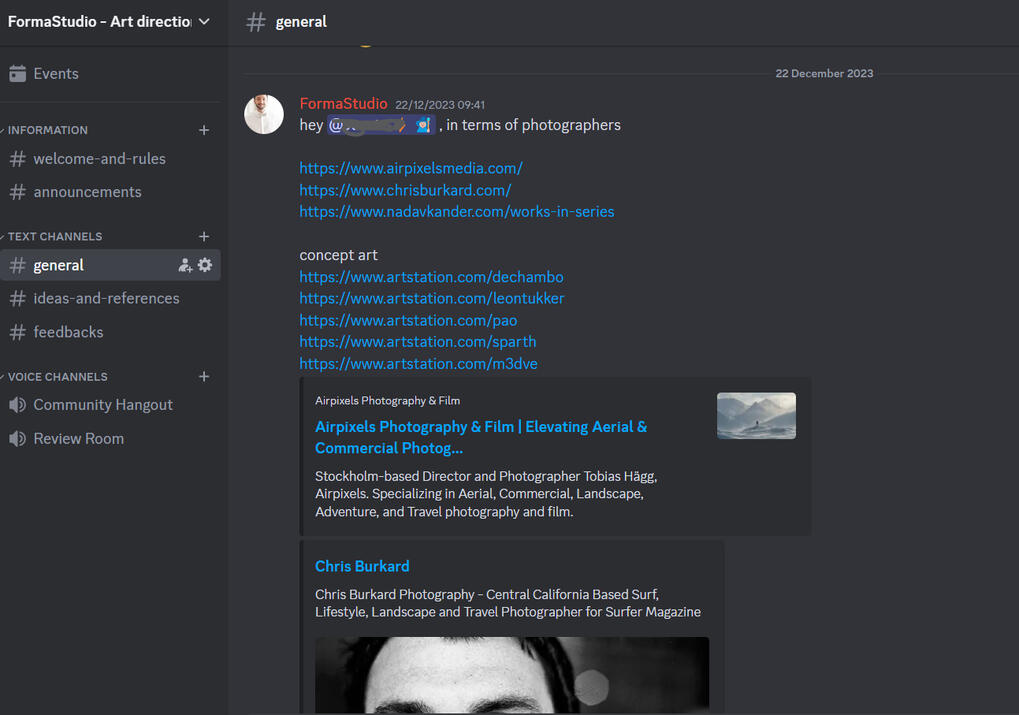Open the Events calendar icon
Image resolution: width=1019 pixels, height=715 pixels.
click(17, 74)
